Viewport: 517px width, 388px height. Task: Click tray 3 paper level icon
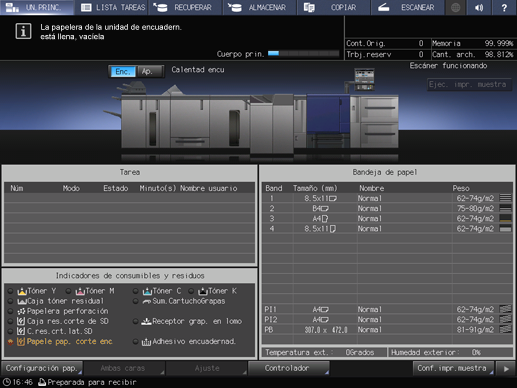(x=505, y=218)
